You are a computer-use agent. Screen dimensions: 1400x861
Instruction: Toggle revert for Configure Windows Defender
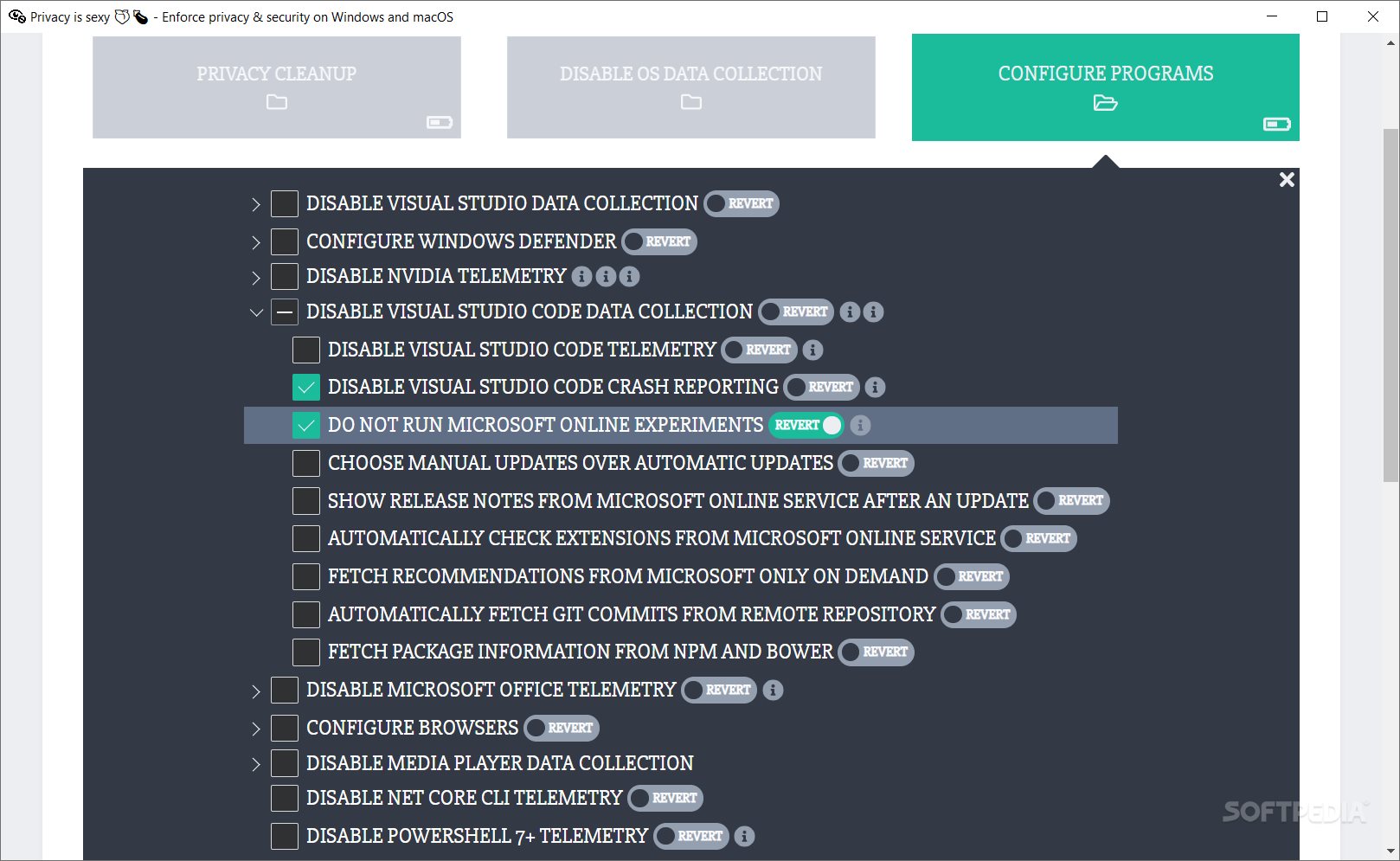[659, 241]
